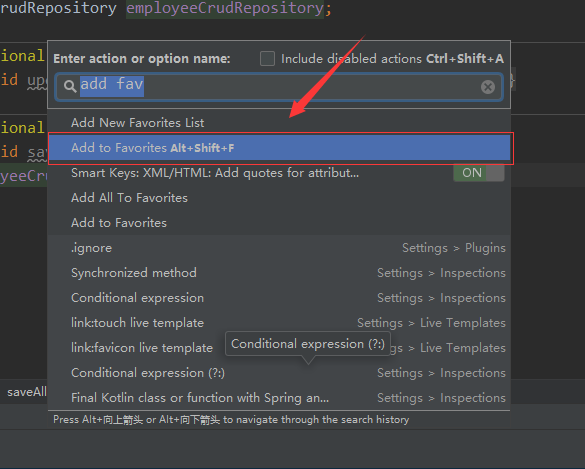Viewport: 585px width, 469px height.
Task: Select the Conditional expression inspection result
Action: (x=279, y=298)
